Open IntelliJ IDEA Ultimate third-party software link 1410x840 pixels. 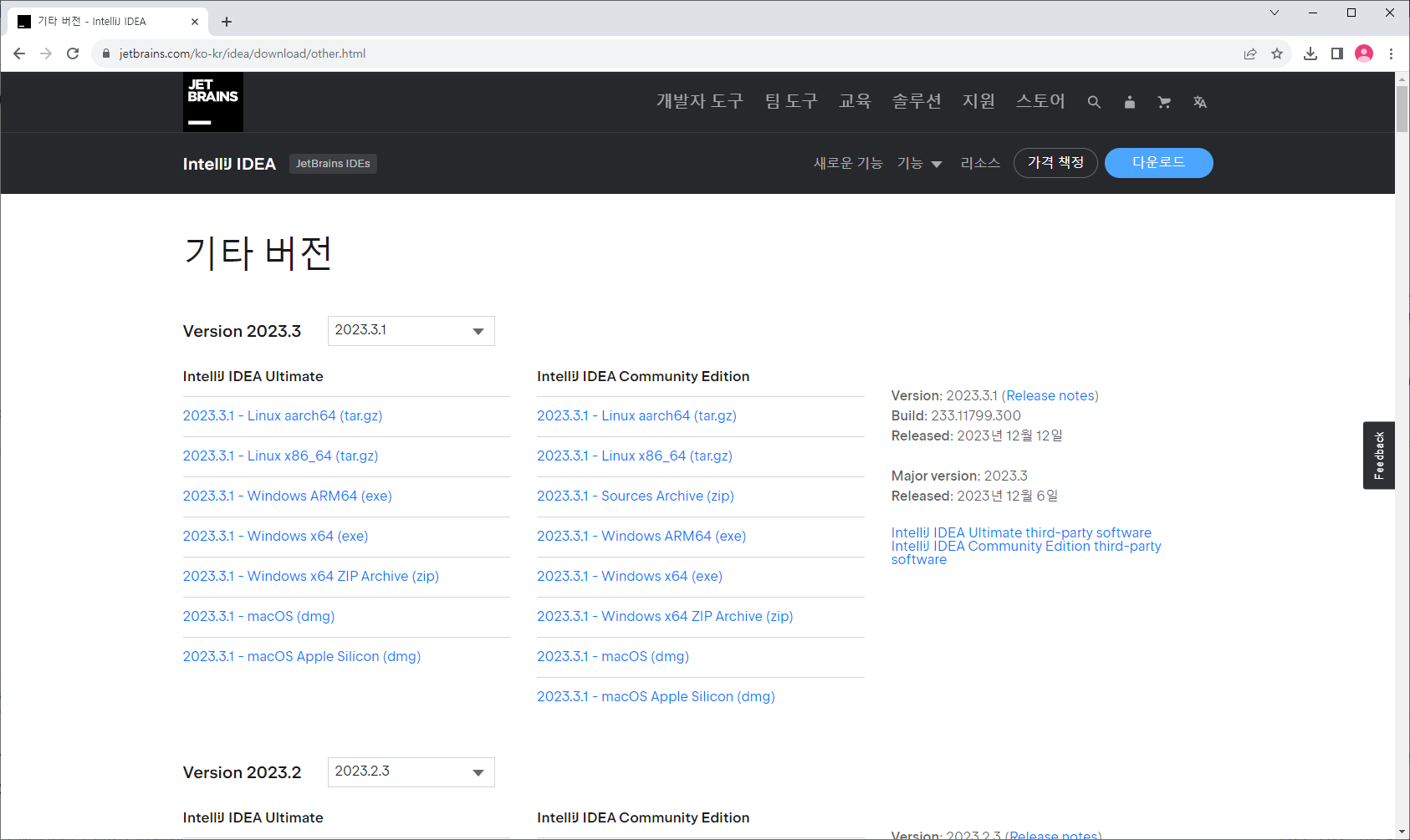[1021, 532]
